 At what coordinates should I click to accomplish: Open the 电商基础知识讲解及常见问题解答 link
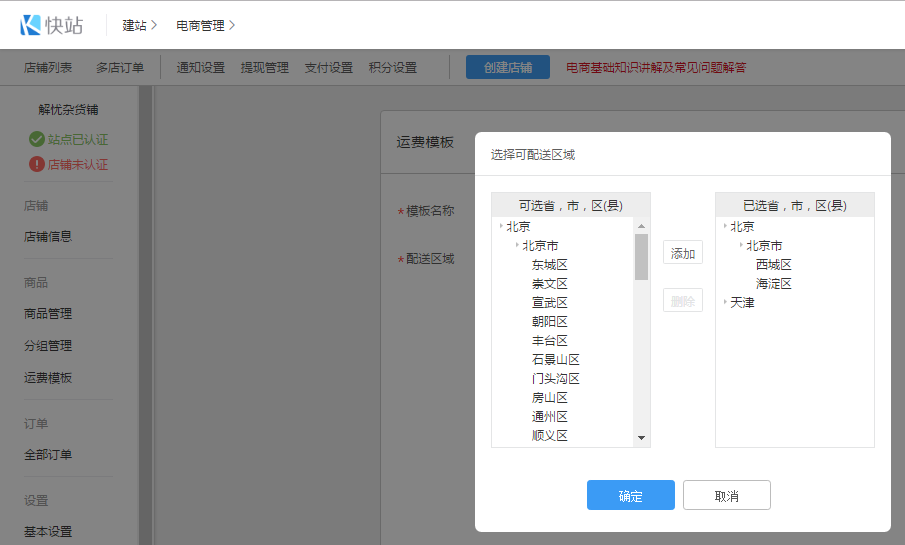(656, 68)
